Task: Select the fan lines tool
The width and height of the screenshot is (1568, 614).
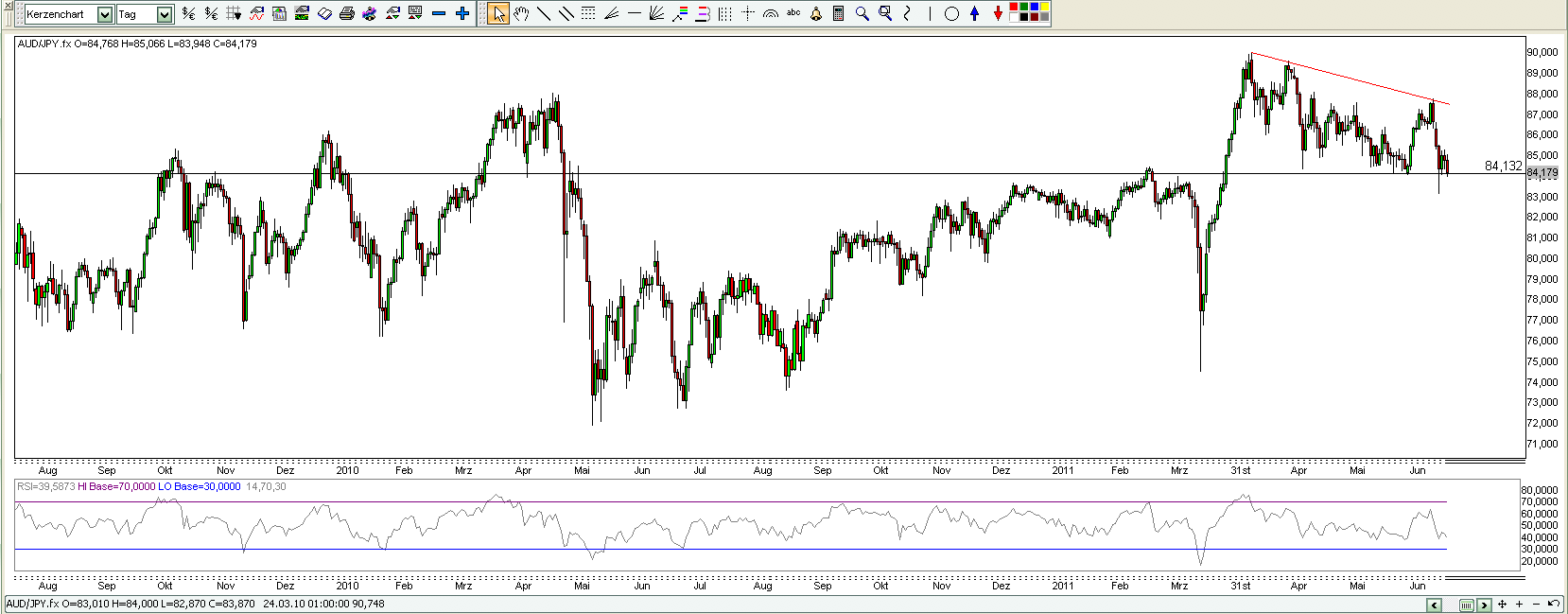Action: pos(611,13)
